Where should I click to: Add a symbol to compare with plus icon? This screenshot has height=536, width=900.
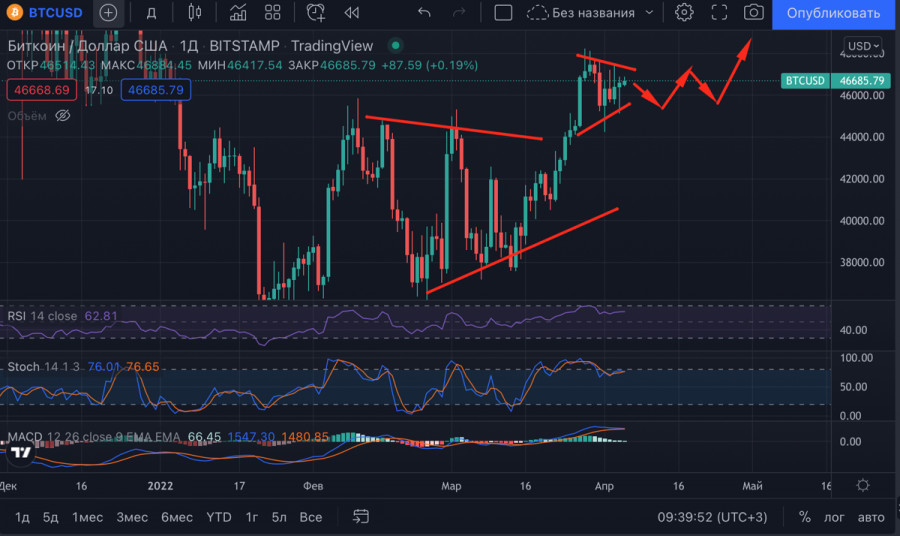108,12
